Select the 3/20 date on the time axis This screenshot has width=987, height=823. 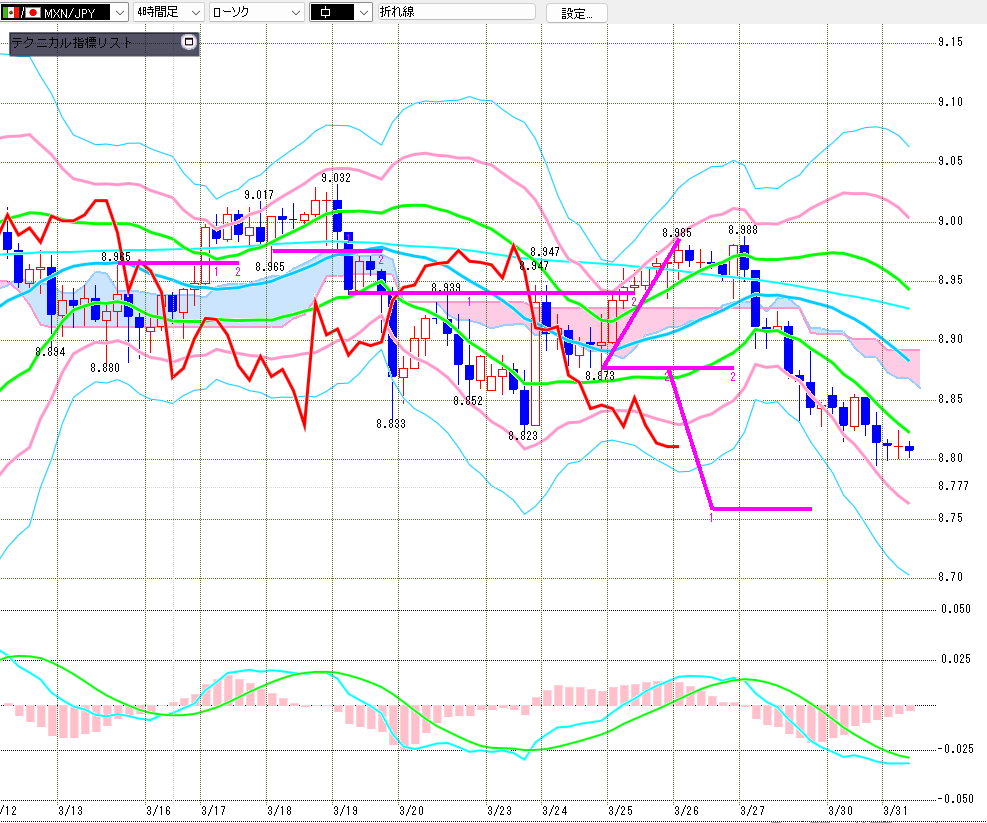[411, 810]
